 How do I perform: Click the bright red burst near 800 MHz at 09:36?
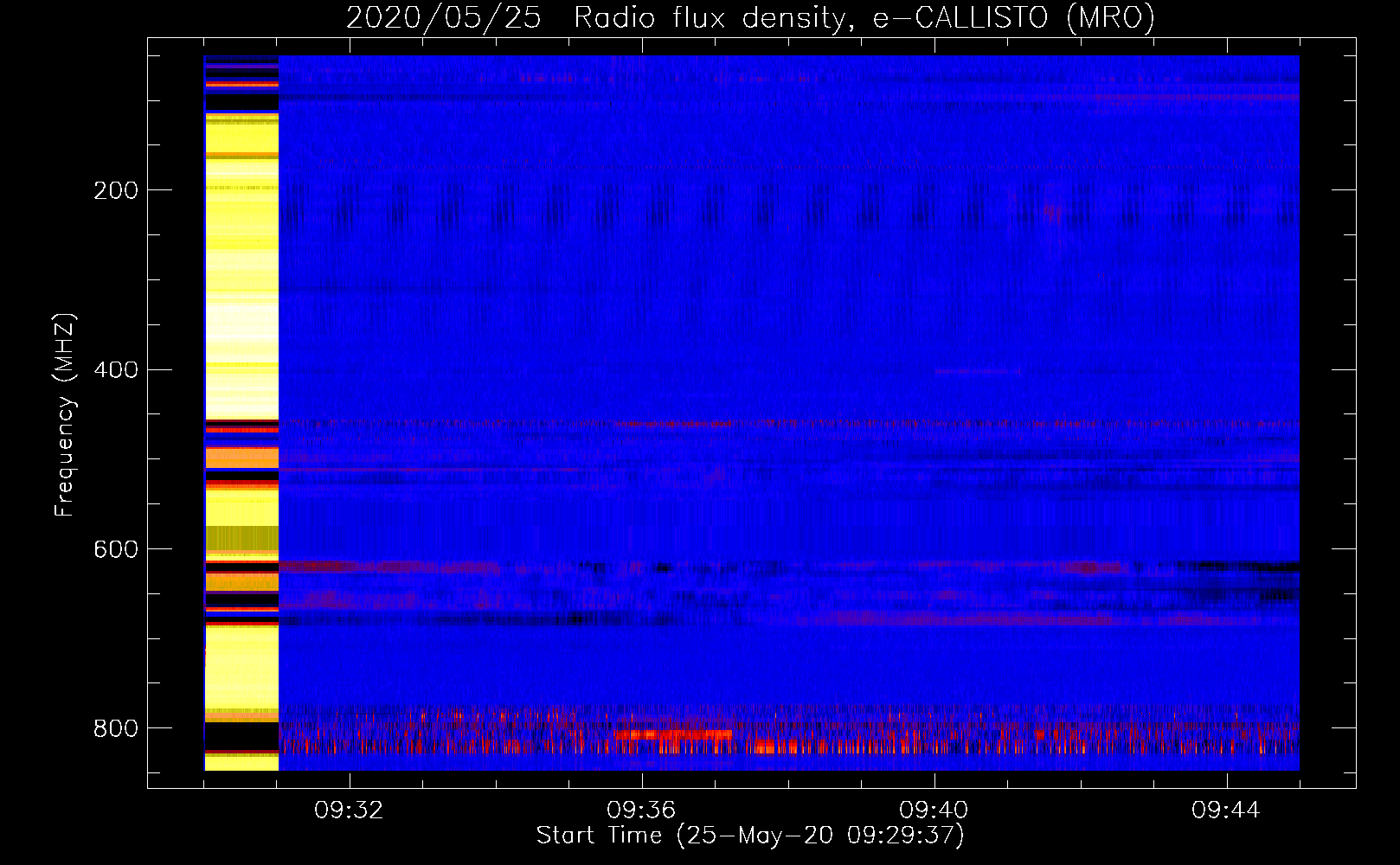pos(673,735)
